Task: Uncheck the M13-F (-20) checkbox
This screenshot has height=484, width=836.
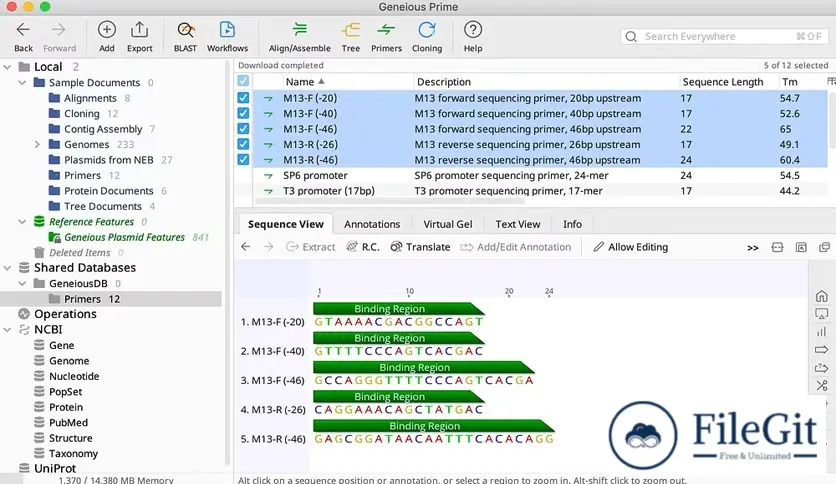Action: click(x=243, y=98)
